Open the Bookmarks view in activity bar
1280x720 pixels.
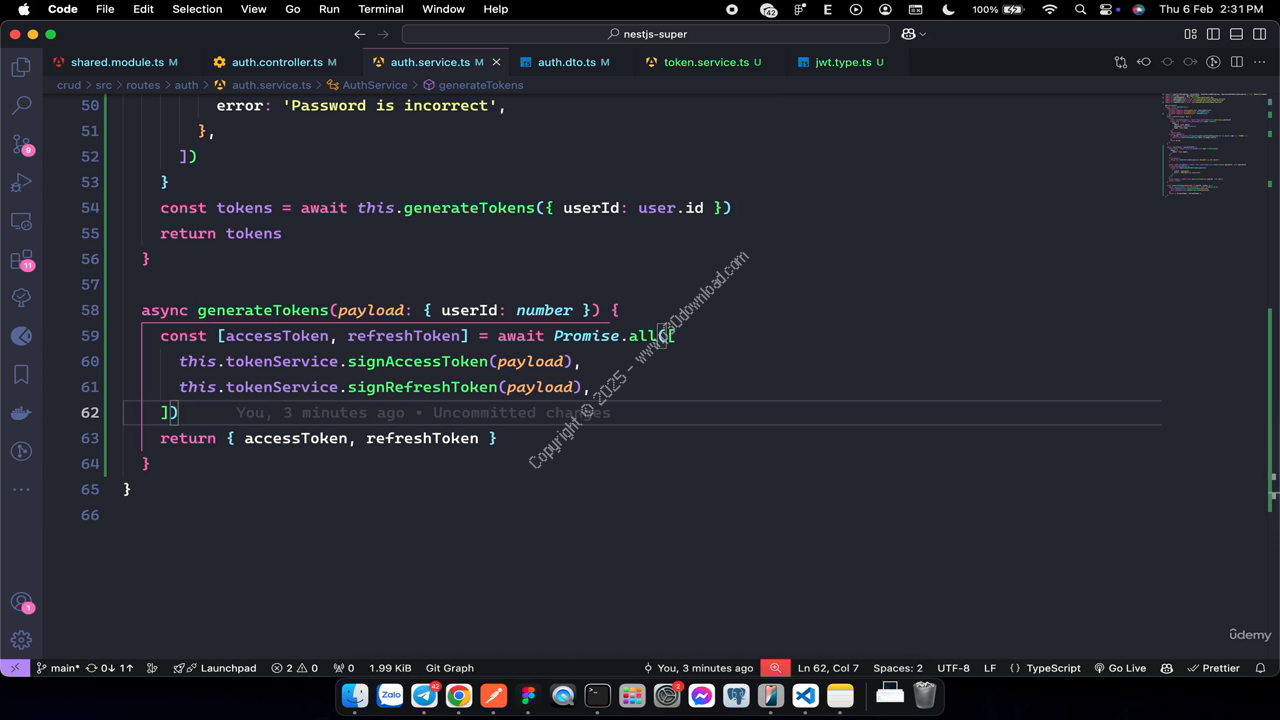click(x=21, y=375)
